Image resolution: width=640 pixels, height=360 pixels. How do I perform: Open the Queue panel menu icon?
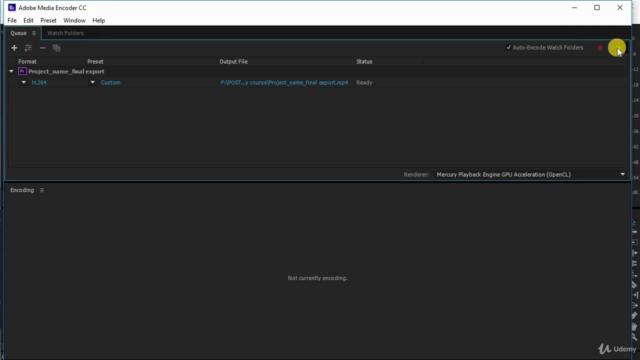coord(34,33)
